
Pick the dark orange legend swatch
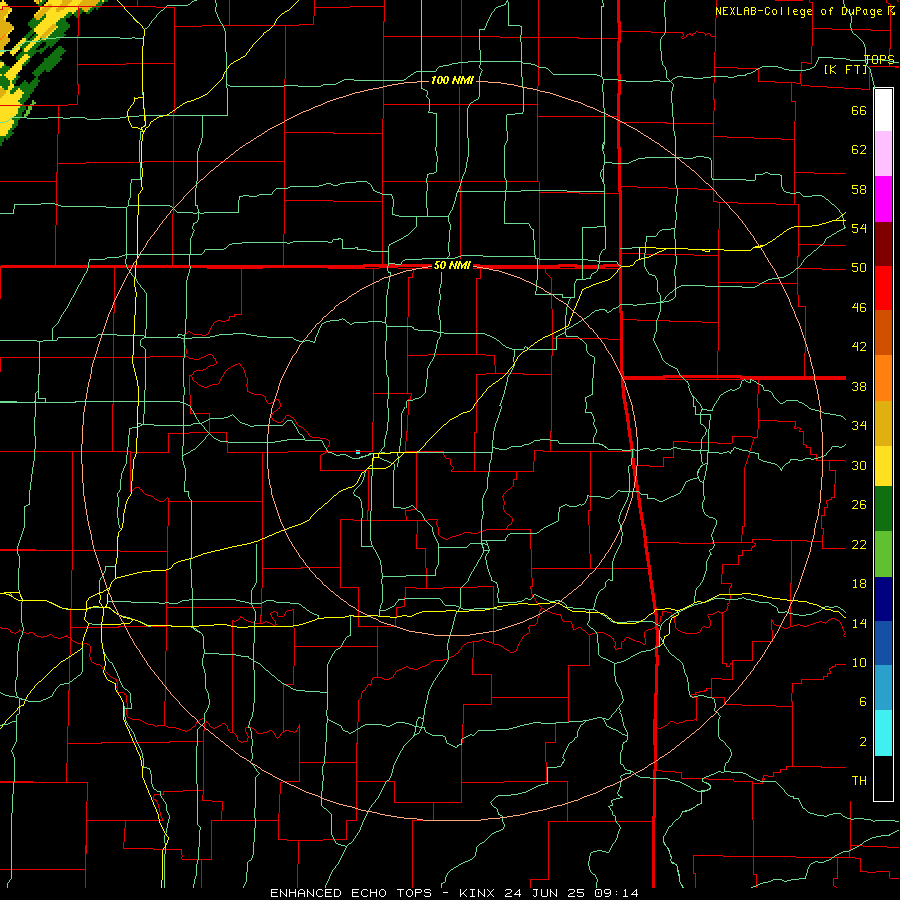[x=883, y=333]
